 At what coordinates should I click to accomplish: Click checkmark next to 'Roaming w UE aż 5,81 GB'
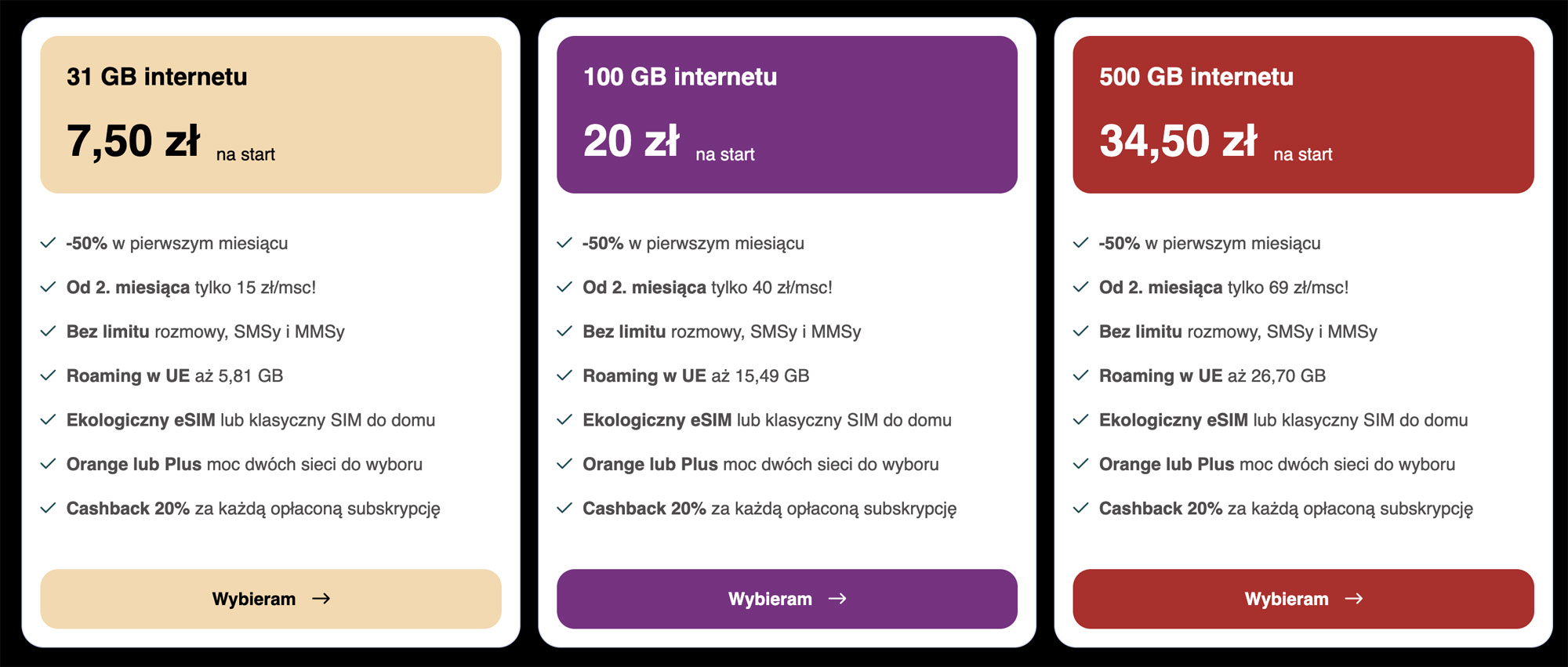48,375
